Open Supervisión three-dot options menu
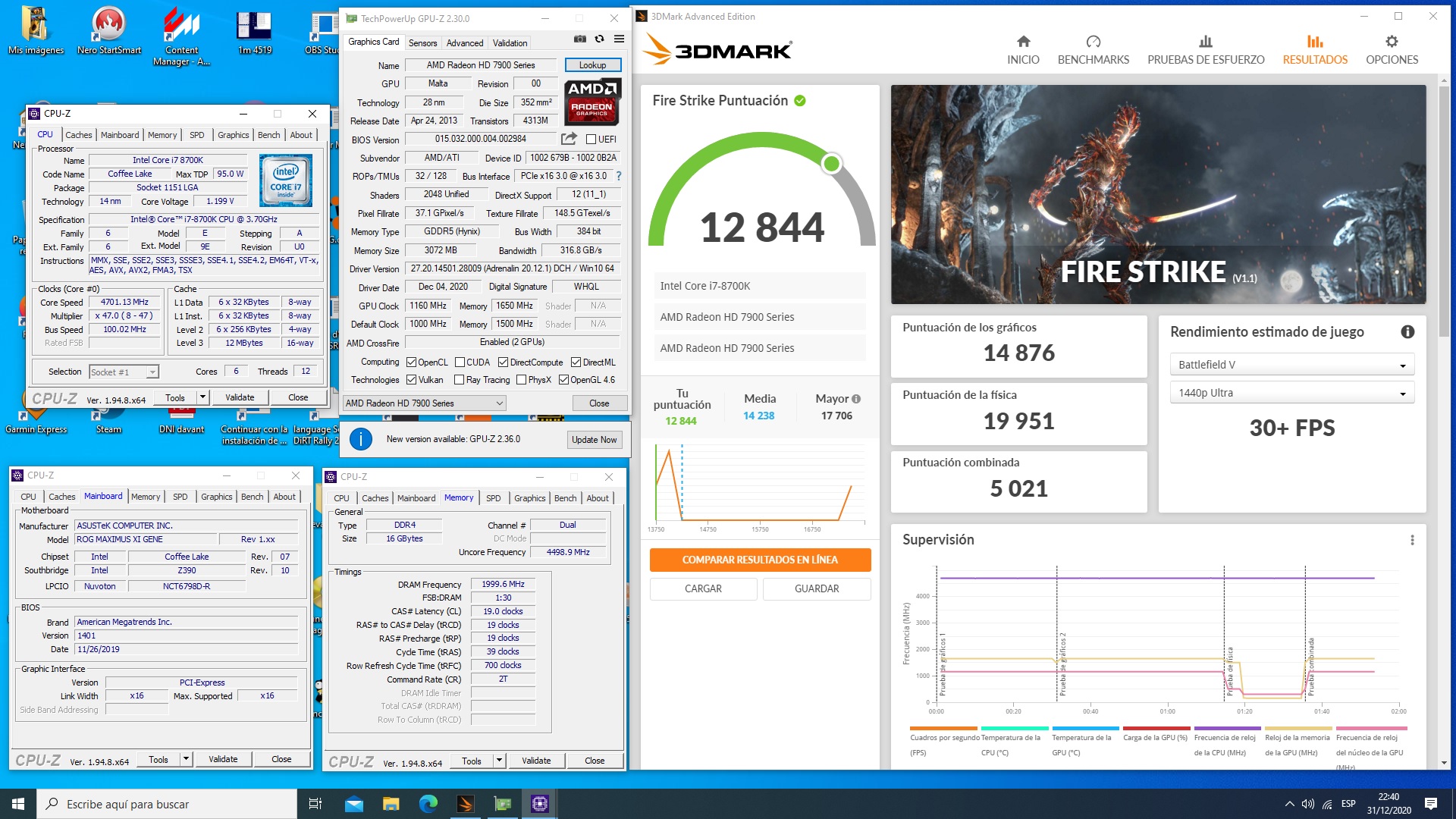The image size is (1456, 819). (x=1412, y=540)
